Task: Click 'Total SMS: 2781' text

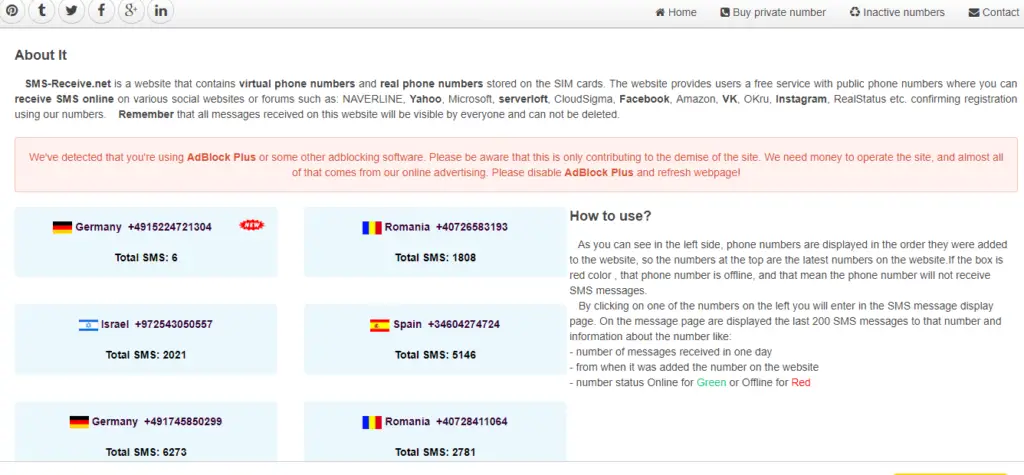Action: pyautogui.click(x=436, y=451)
